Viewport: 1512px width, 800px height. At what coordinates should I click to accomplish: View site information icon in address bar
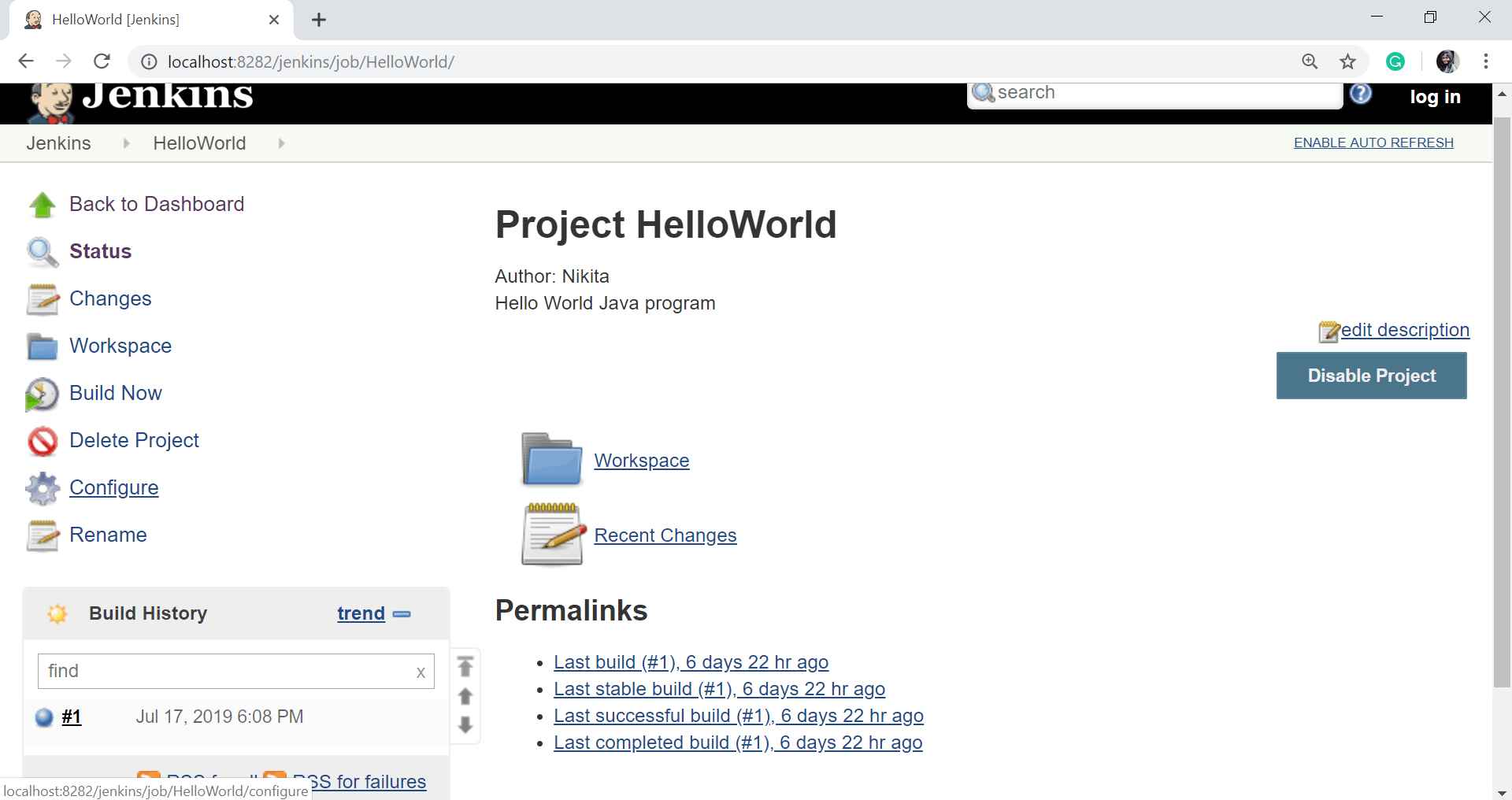pyautogui.click(x=148, y=61)
